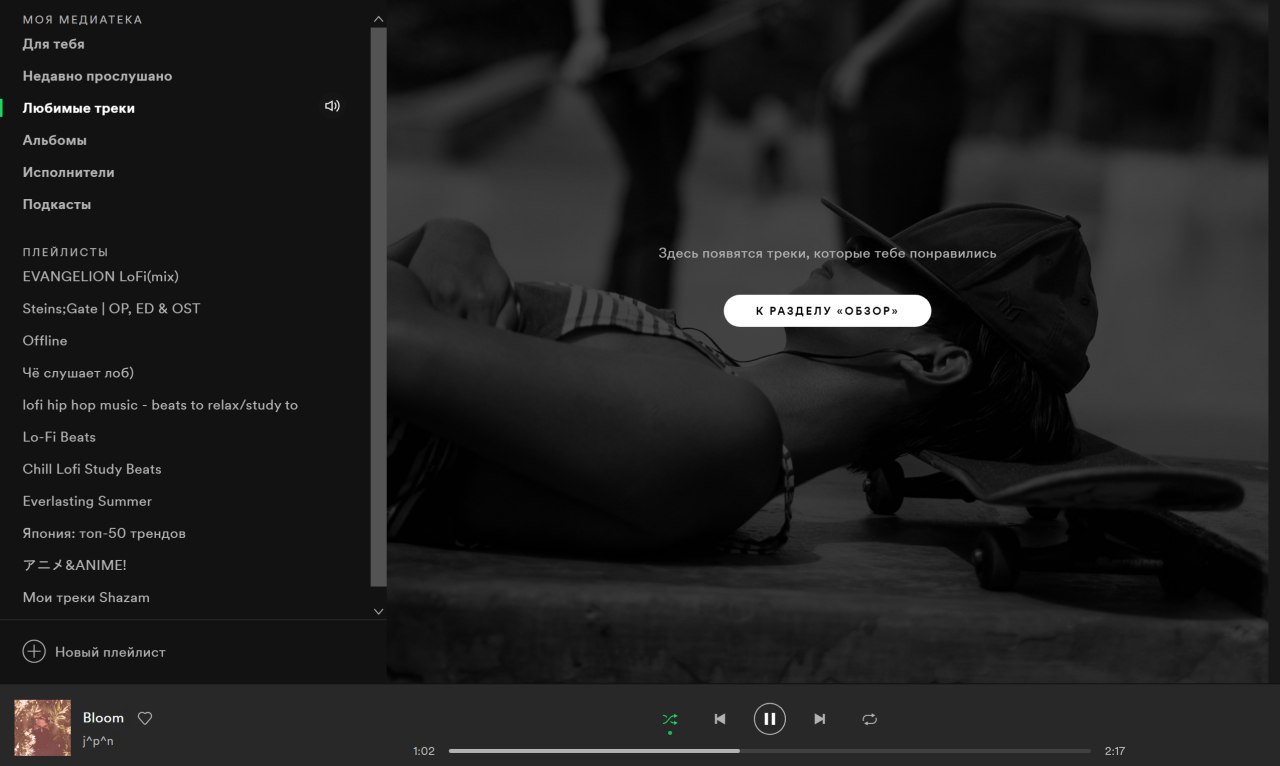This screenshot has width=1280, height=766.
Task: Skip to next track
Action: (x=820, y=719)
